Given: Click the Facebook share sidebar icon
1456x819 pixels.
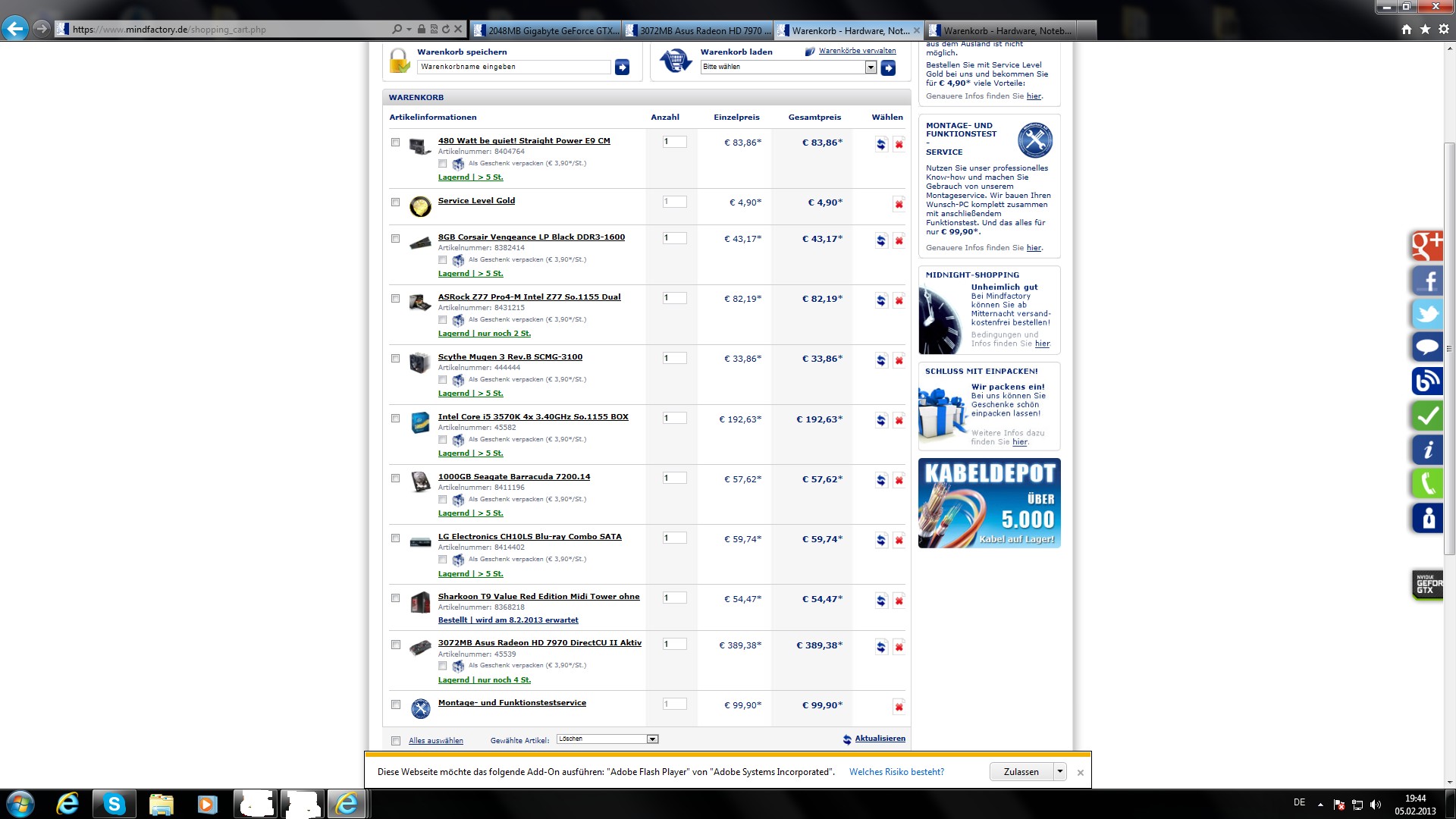Looking at the screenshot, I should (1427, 281).
